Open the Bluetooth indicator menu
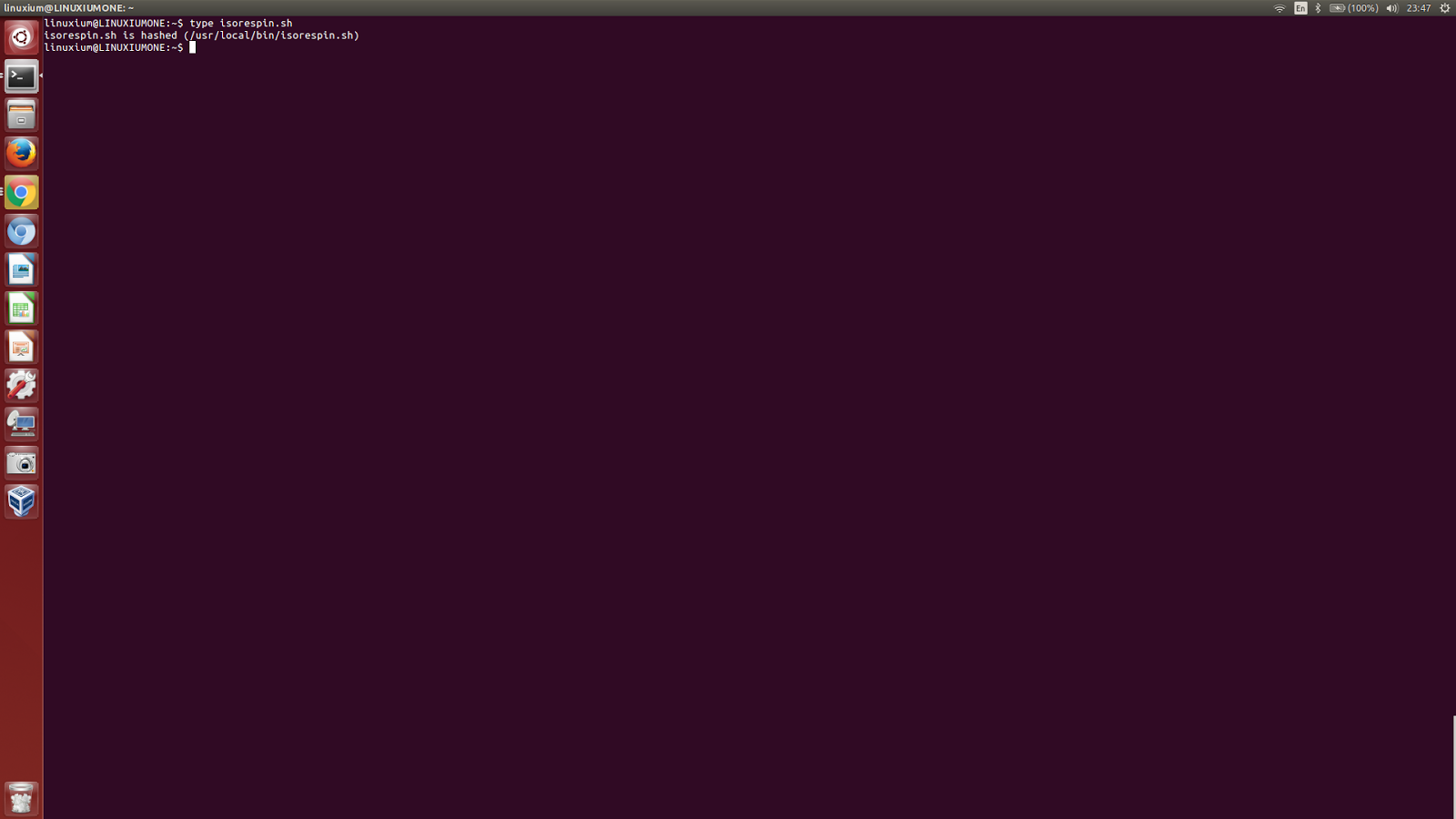Viewport: 1456px width, 819px height. [1318, 8]
